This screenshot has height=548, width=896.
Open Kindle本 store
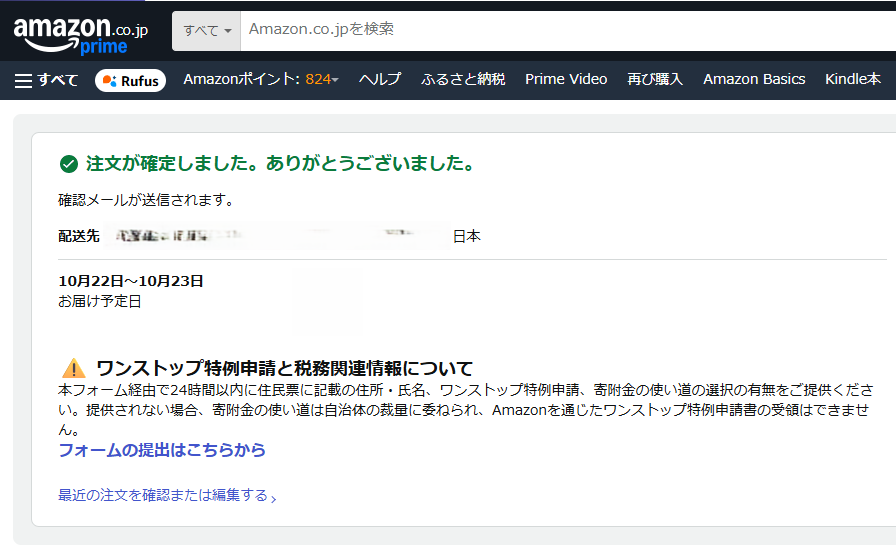pos(853,79)
